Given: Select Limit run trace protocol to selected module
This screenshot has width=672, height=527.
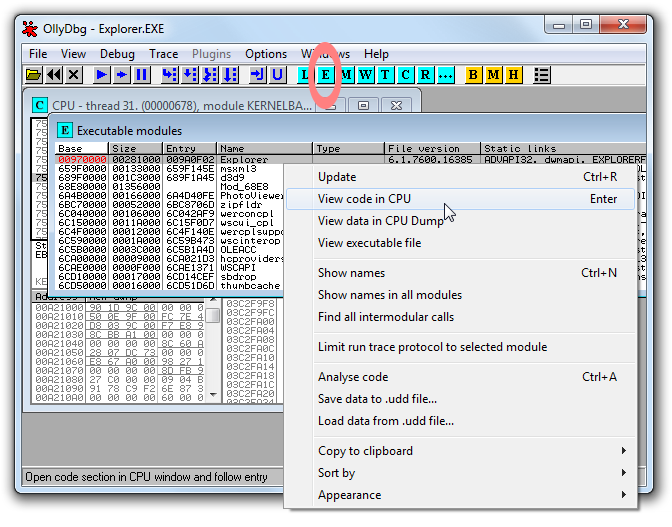Looking at the screenshot, I should (460, 347).
